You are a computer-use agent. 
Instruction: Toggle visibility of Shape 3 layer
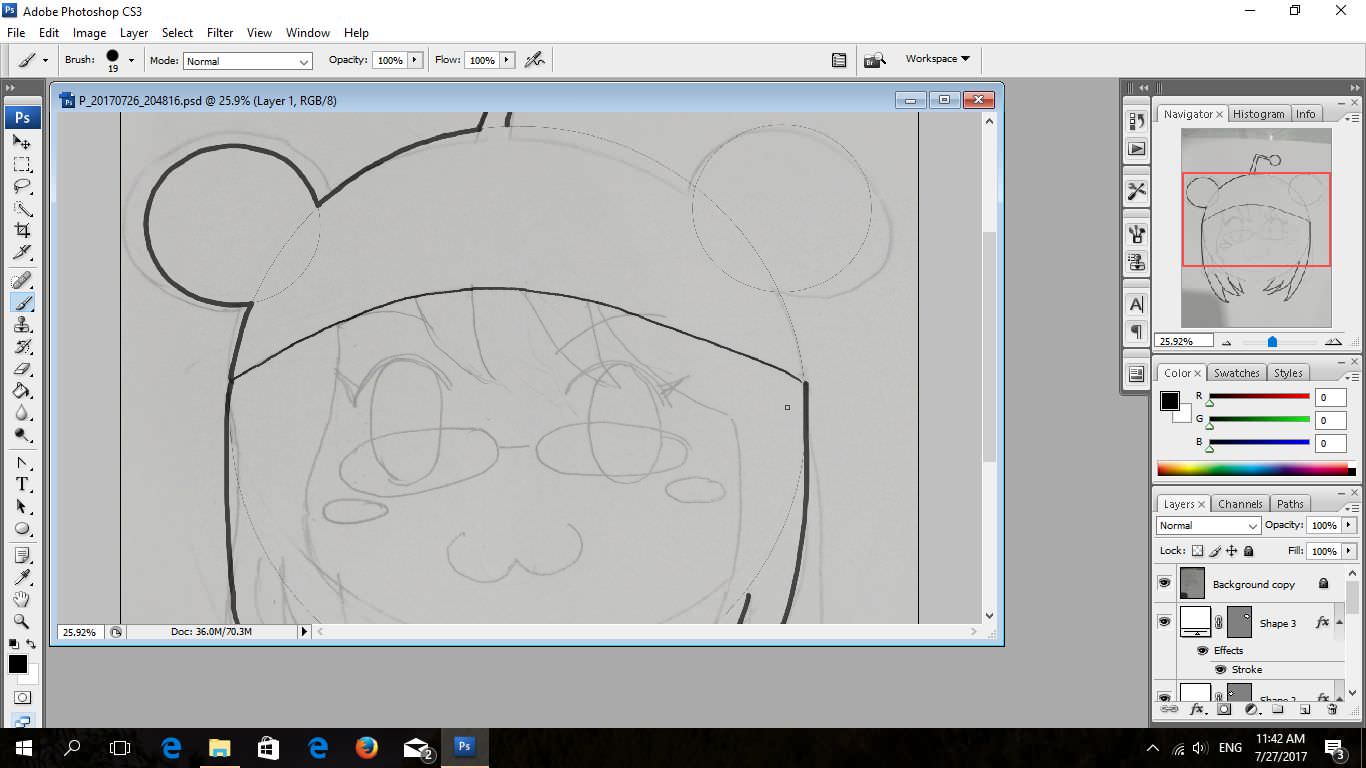(x=1164, y=622)
